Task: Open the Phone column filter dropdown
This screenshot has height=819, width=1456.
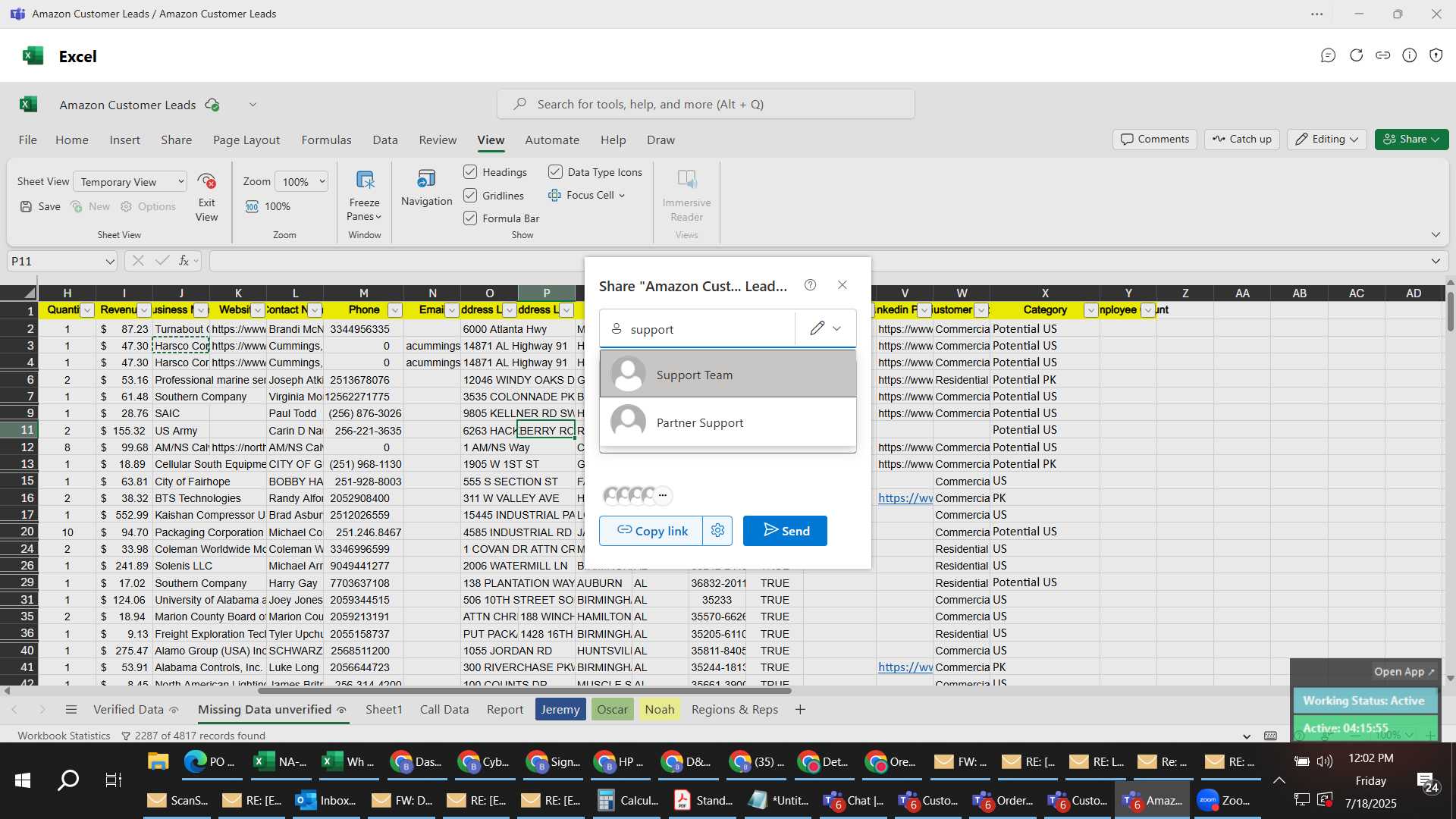Action: 394,310
